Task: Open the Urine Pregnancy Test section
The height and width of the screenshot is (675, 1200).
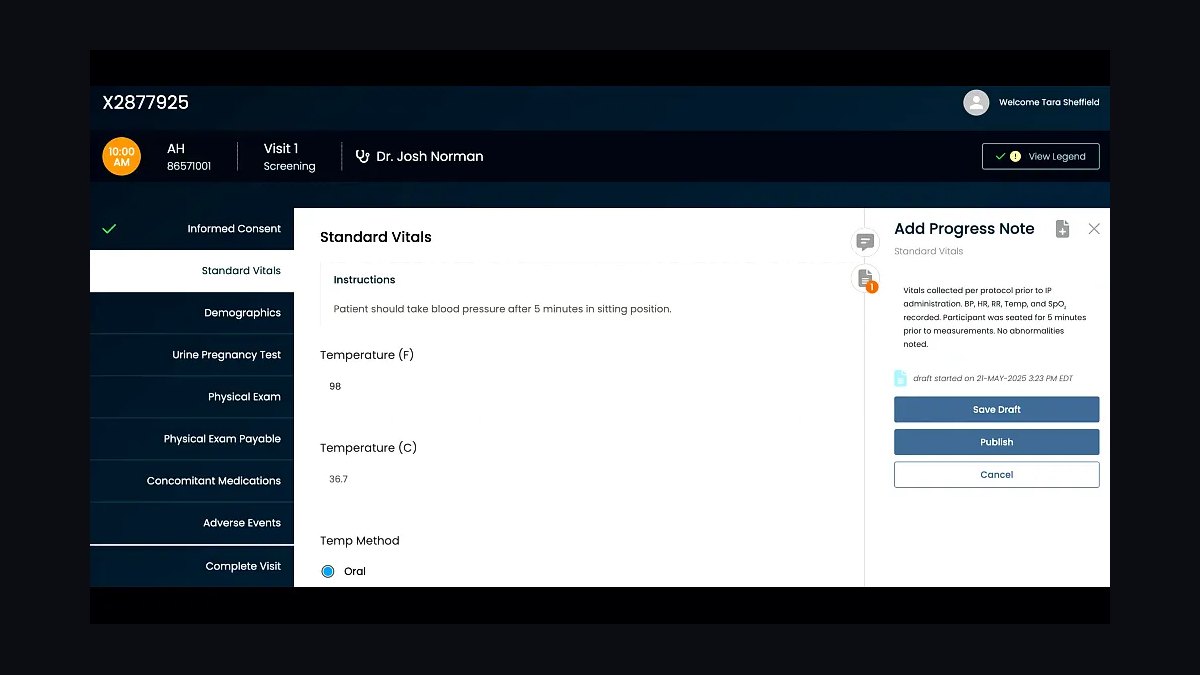Action: [x=192, y=355]
